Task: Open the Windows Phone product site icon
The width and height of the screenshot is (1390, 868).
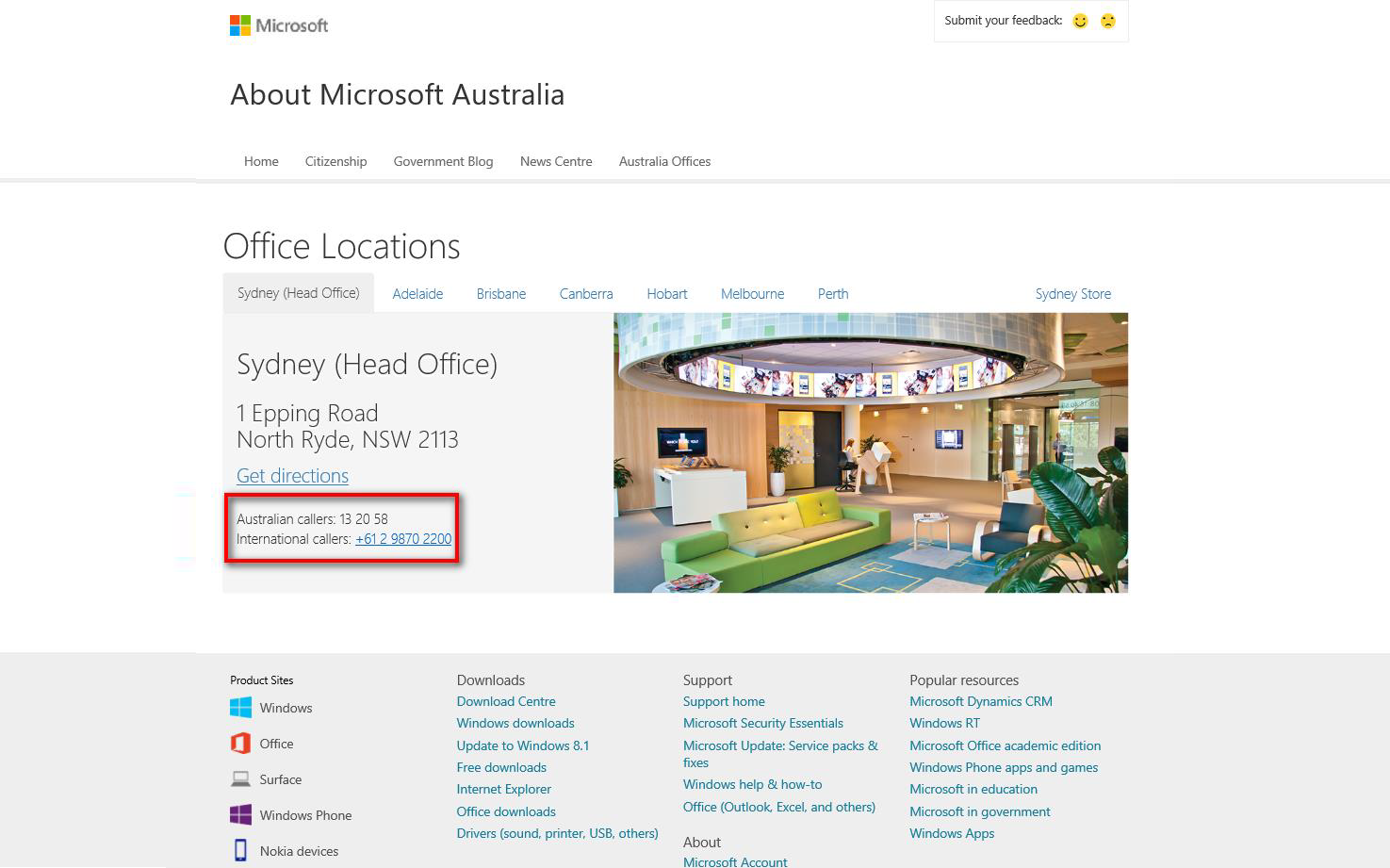Action: click(240, 815)
